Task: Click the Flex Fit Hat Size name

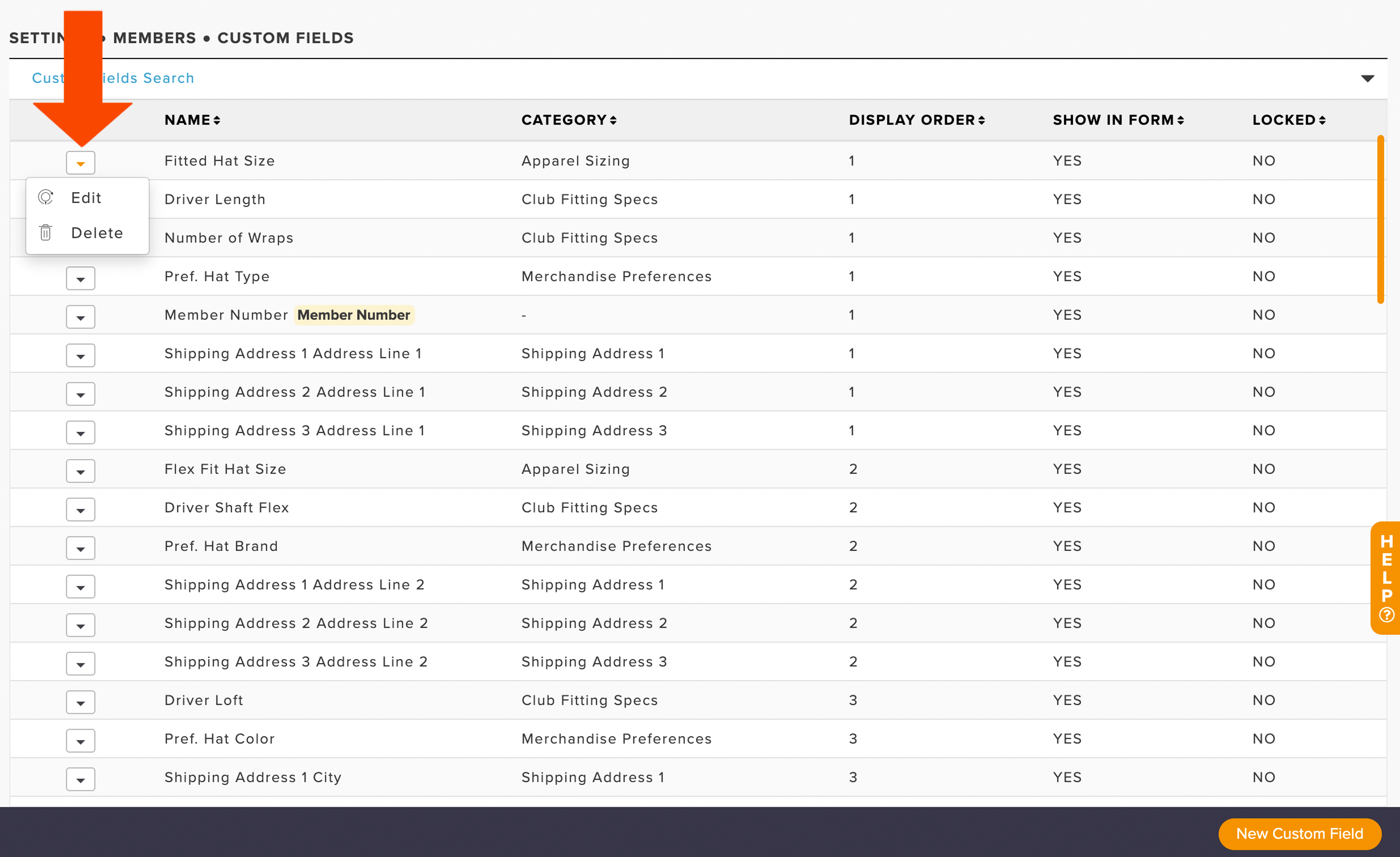Action: 225,469
